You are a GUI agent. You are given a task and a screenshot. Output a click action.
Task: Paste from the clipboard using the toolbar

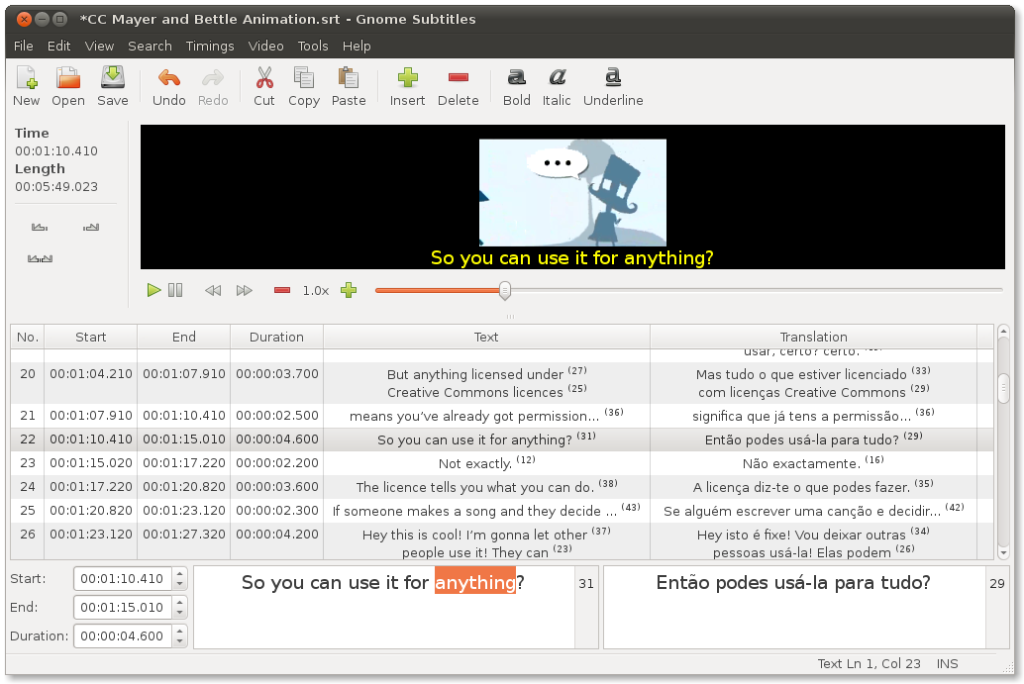click(x=348, y=78)
